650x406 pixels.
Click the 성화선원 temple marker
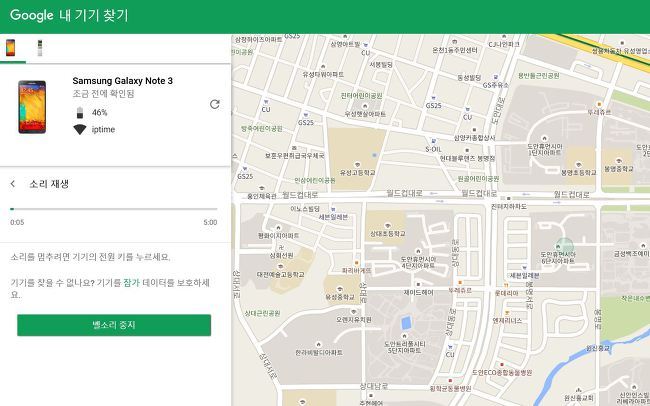[281, 248]
